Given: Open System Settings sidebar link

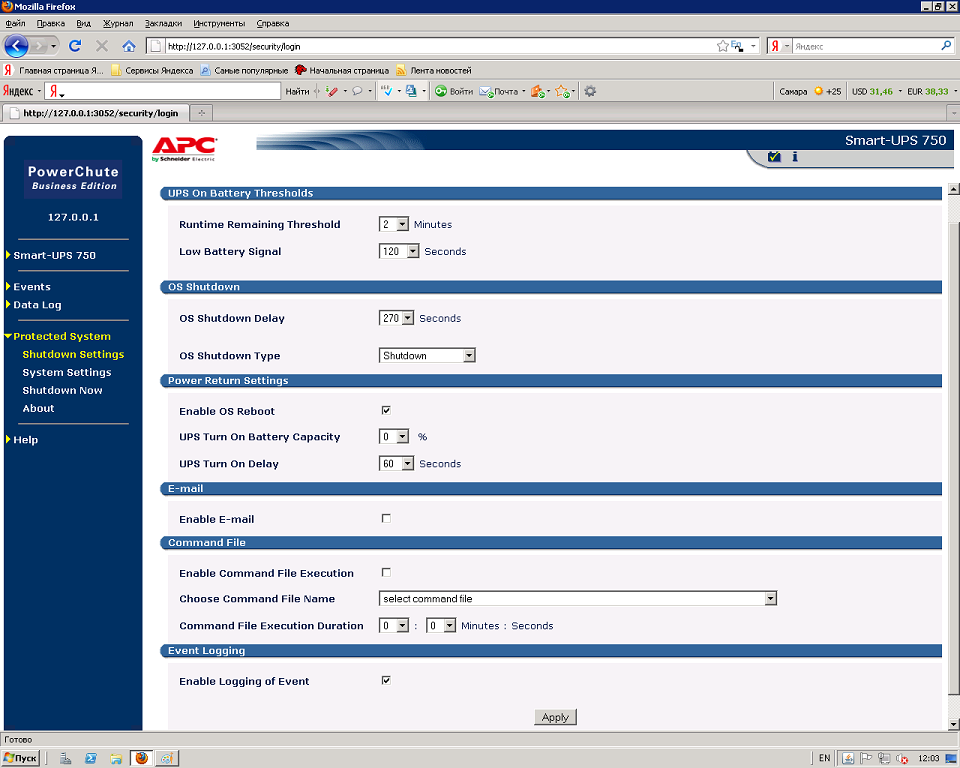Looking at the screenshot, I should (67, 372).
